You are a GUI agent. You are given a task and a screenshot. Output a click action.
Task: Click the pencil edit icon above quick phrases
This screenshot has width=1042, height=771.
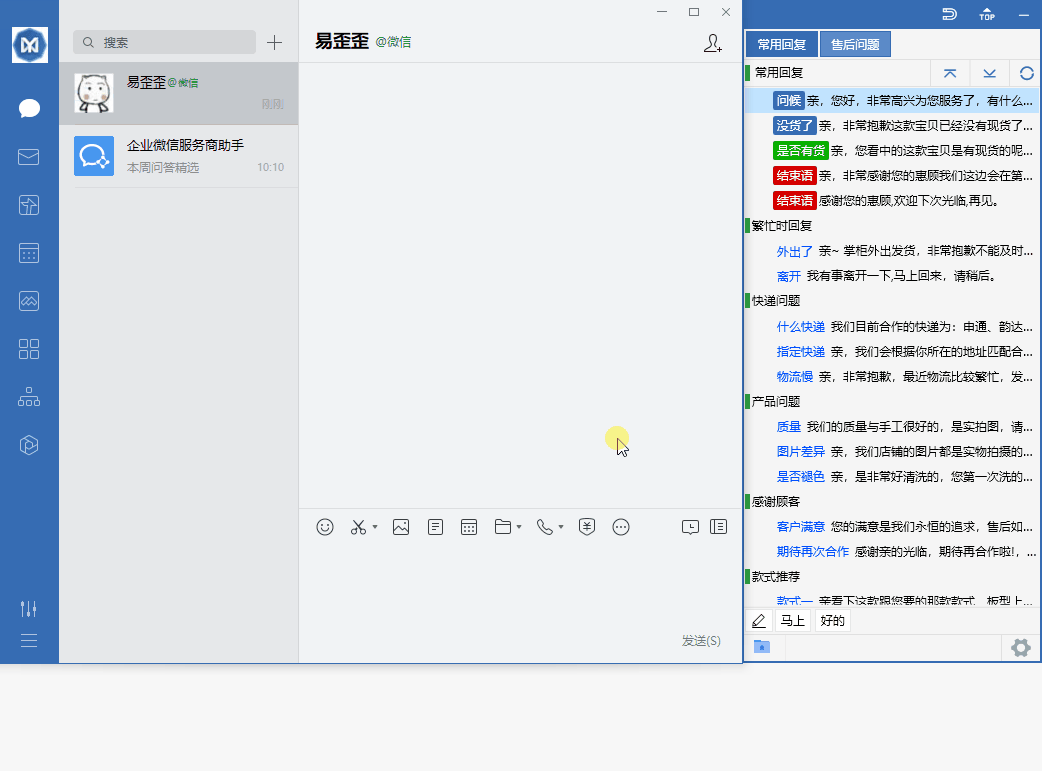[x=758, y=620]
